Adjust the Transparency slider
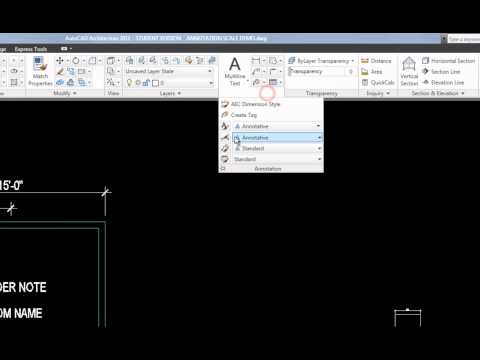 [320, 71]
